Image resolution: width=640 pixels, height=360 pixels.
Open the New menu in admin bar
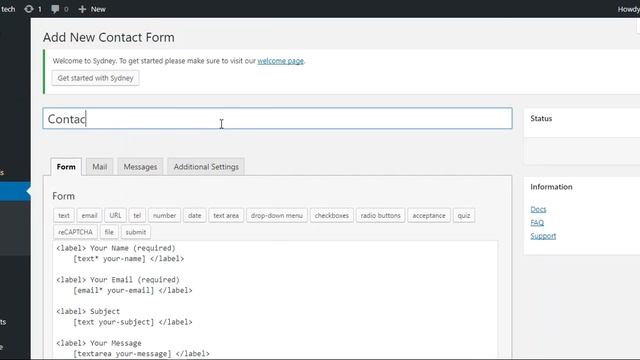(x=92, y=9)
